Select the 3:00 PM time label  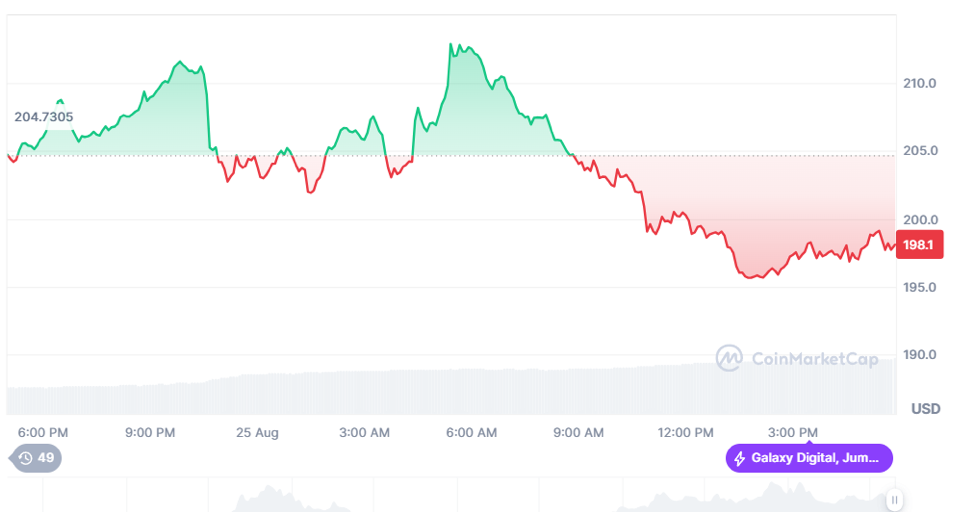point(792,433)
